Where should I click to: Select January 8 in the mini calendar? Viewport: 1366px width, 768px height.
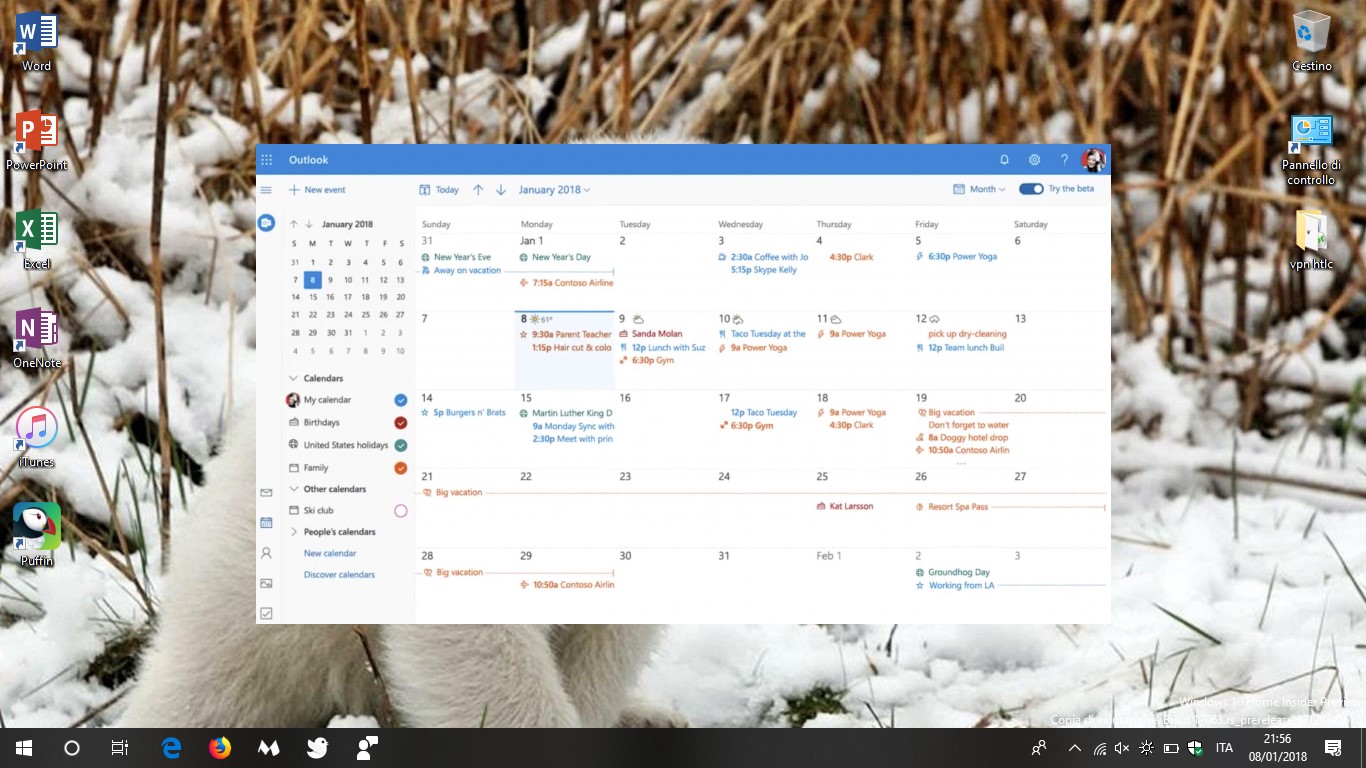pos(312,280)
